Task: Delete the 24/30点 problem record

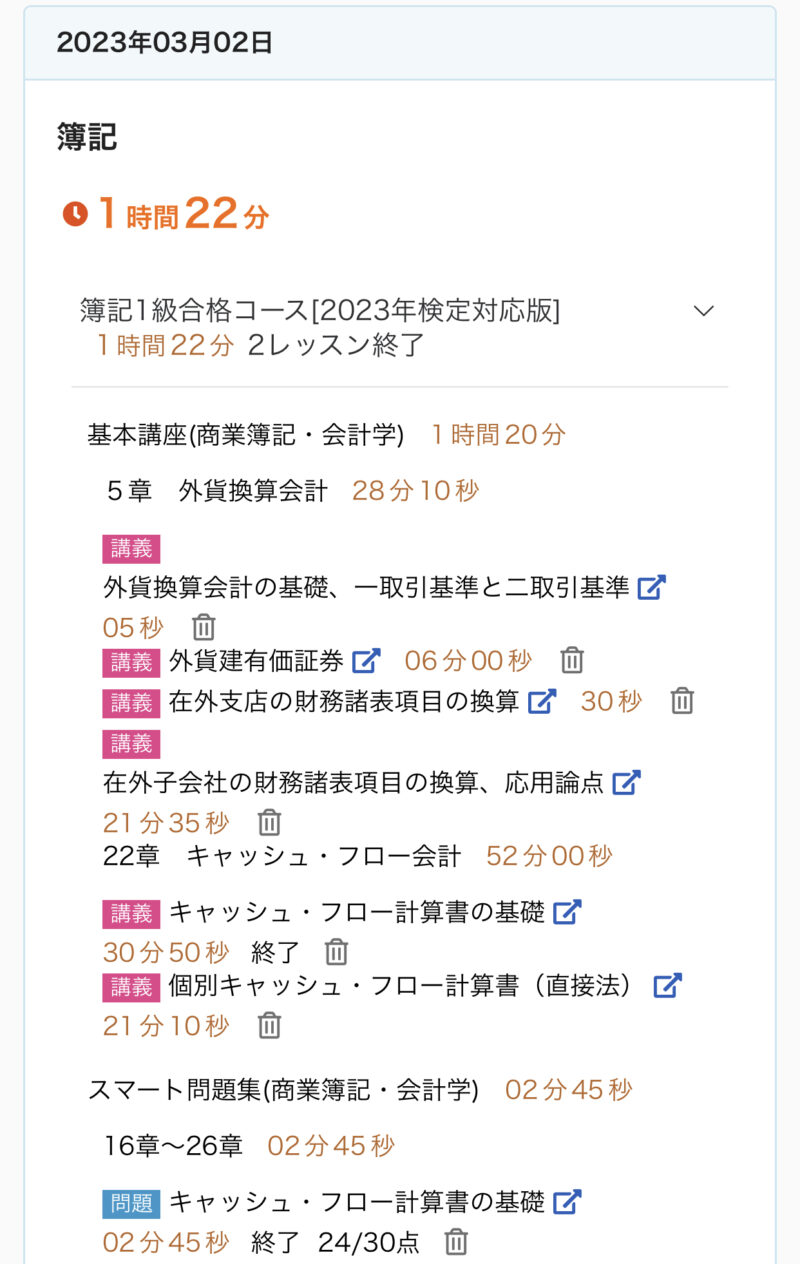Action: (456, 1242)
